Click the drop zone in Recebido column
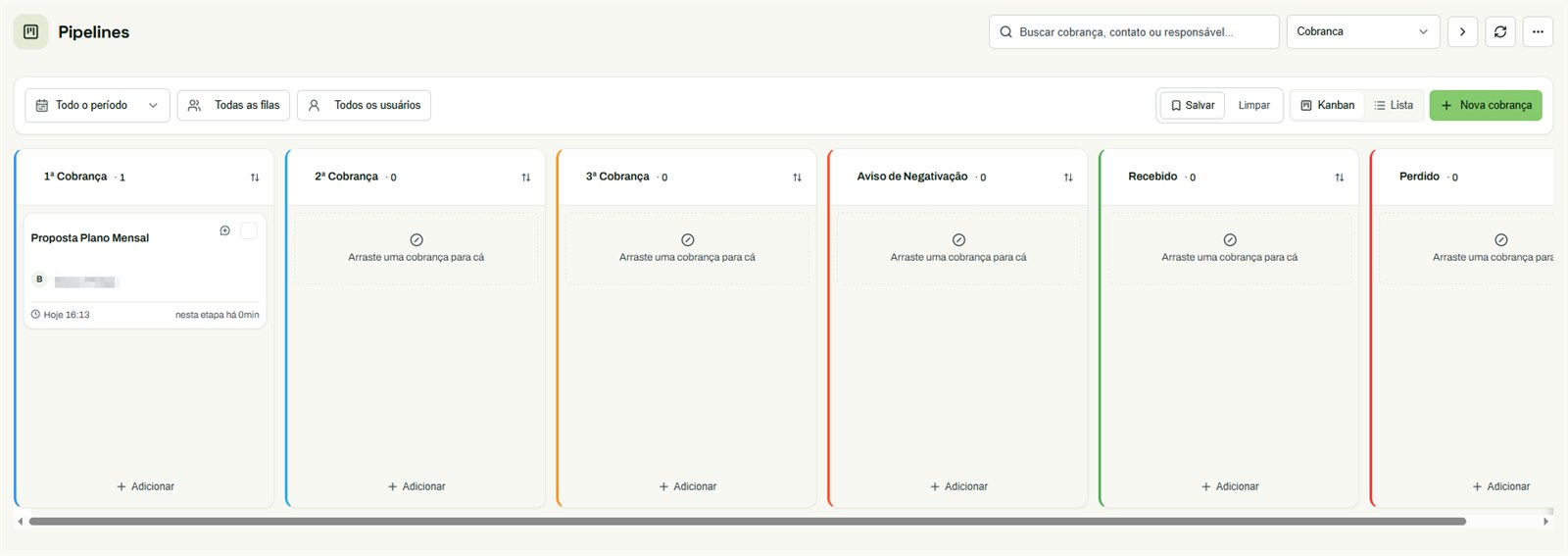 click(1230, 249)
